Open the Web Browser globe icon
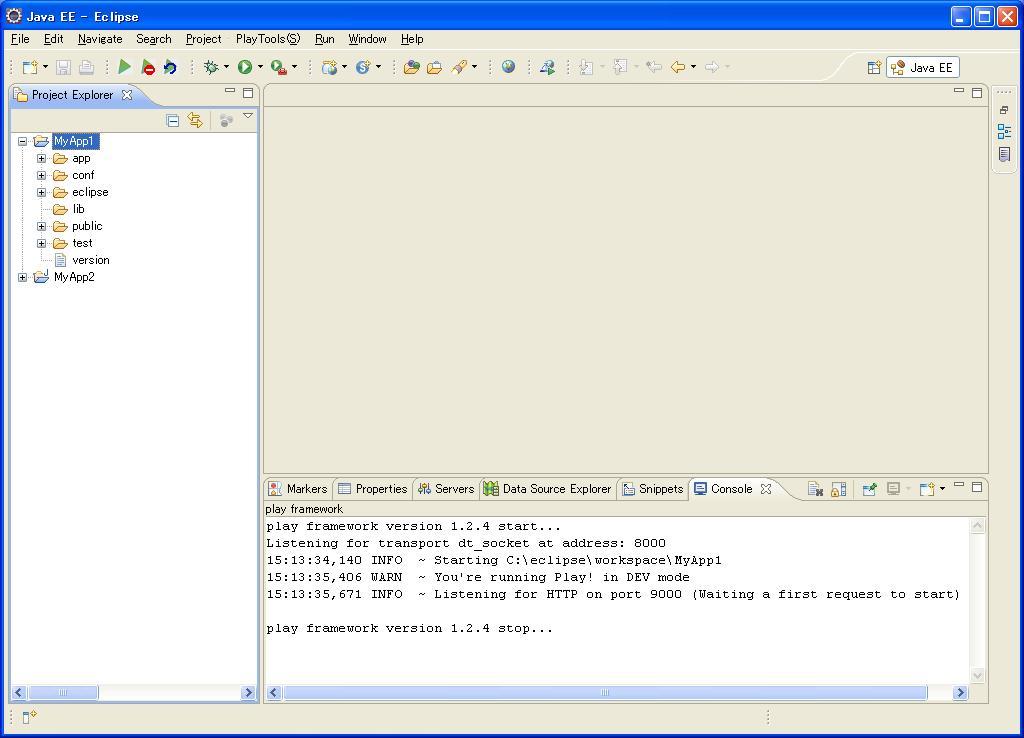Image resolution: width=1024 pixels, height=738 pixels. [x=508, y=67]
